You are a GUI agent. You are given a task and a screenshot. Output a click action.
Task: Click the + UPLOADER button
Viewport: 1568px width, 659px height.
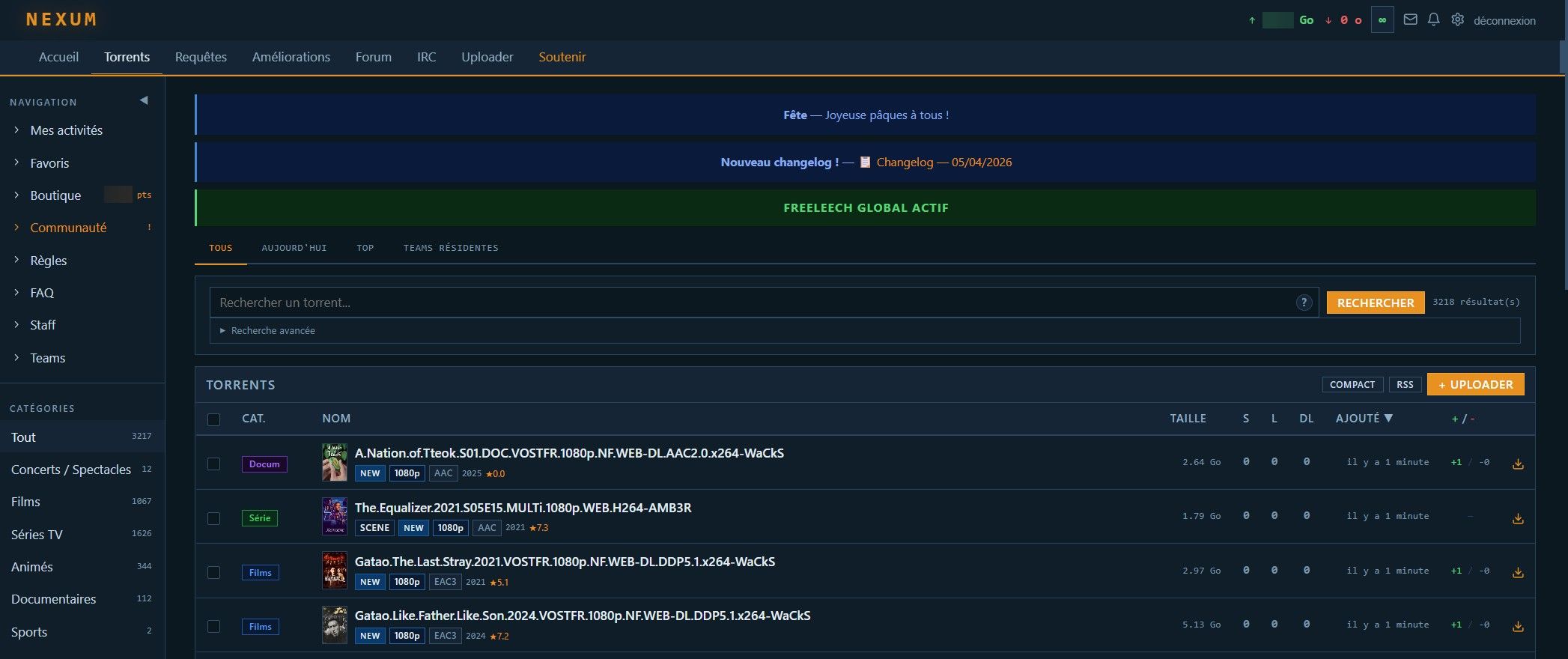tap(1475, 384)
